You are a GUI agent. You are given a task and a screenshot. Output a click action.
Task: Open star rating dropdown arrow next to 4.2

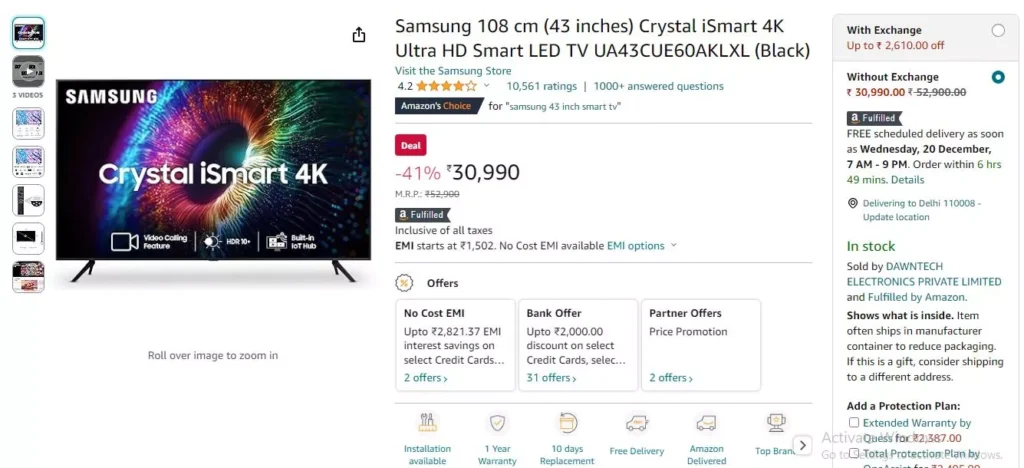[487, 86]
